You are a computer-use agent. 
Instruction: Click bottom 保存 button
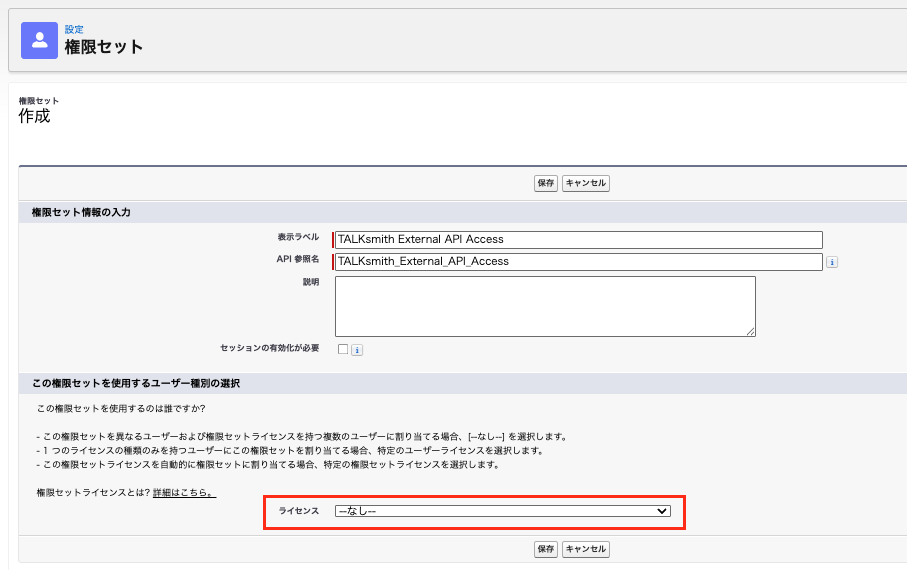pos(545,549)
